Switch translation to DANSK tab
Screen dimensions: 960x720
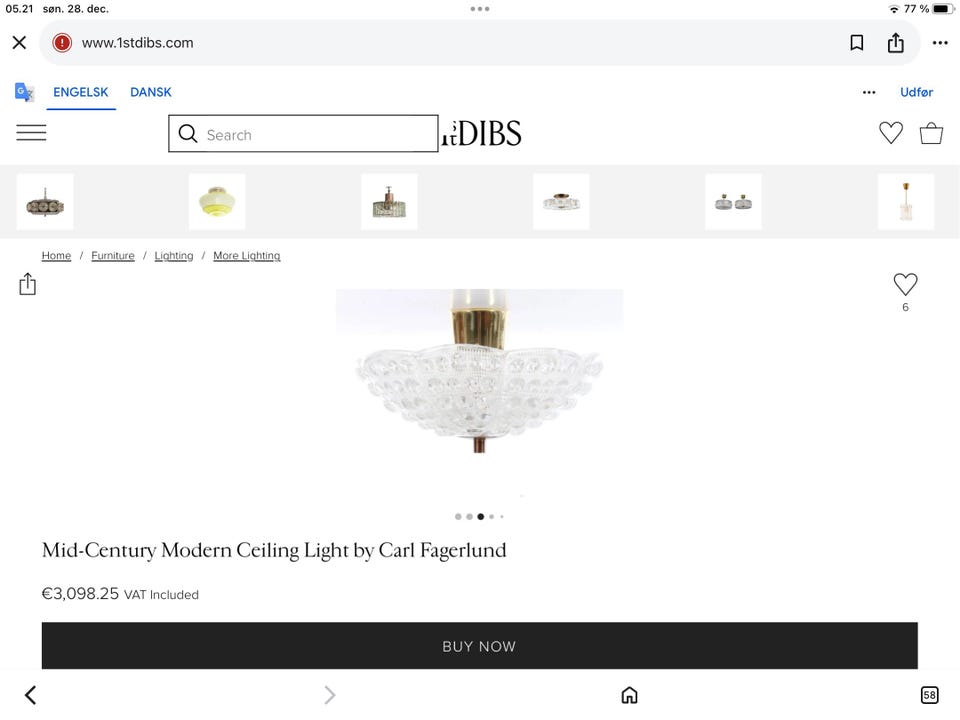coord(151,92)
